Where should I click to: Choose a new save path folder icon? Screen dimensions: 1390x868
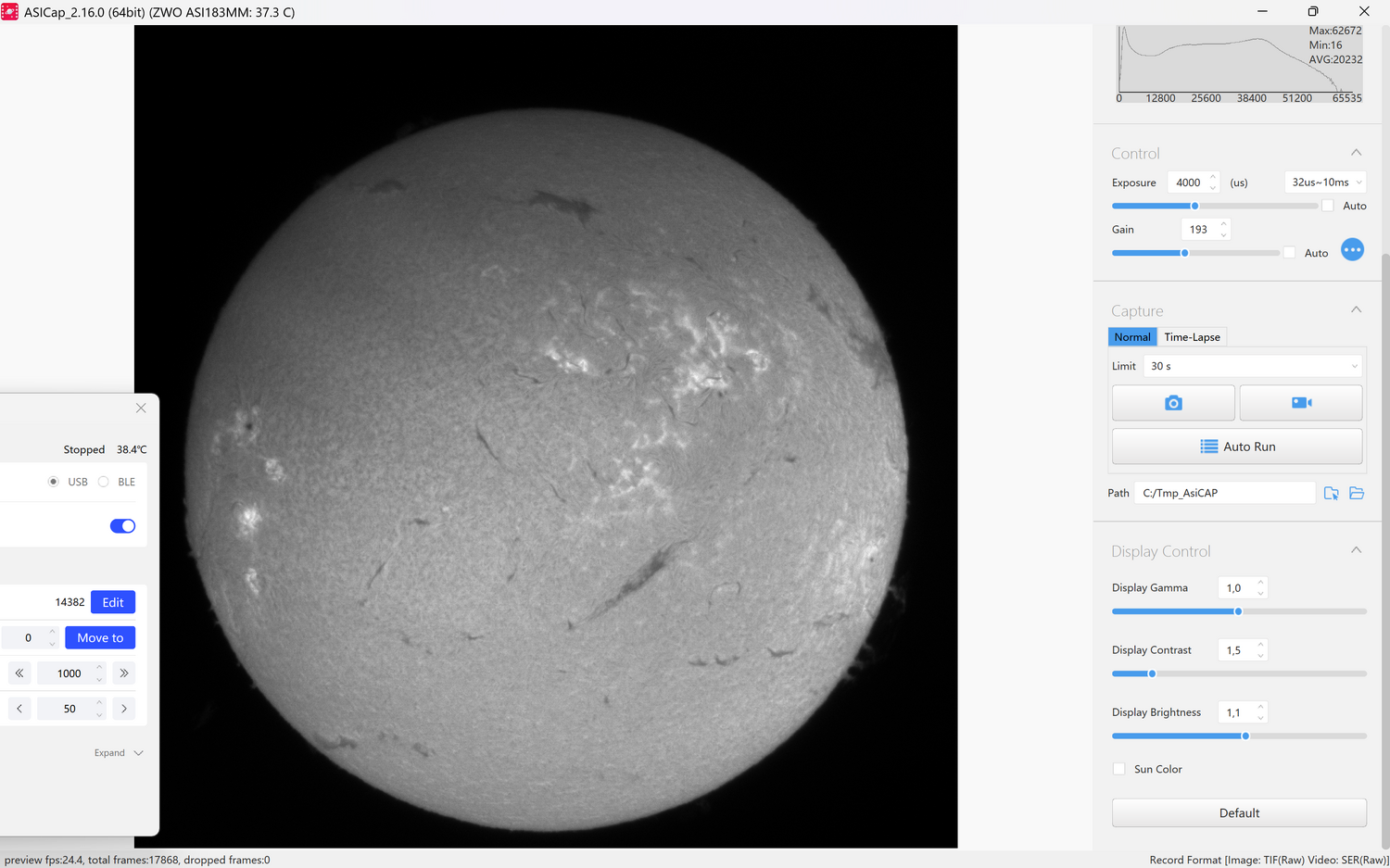[x=1332, y=493]
